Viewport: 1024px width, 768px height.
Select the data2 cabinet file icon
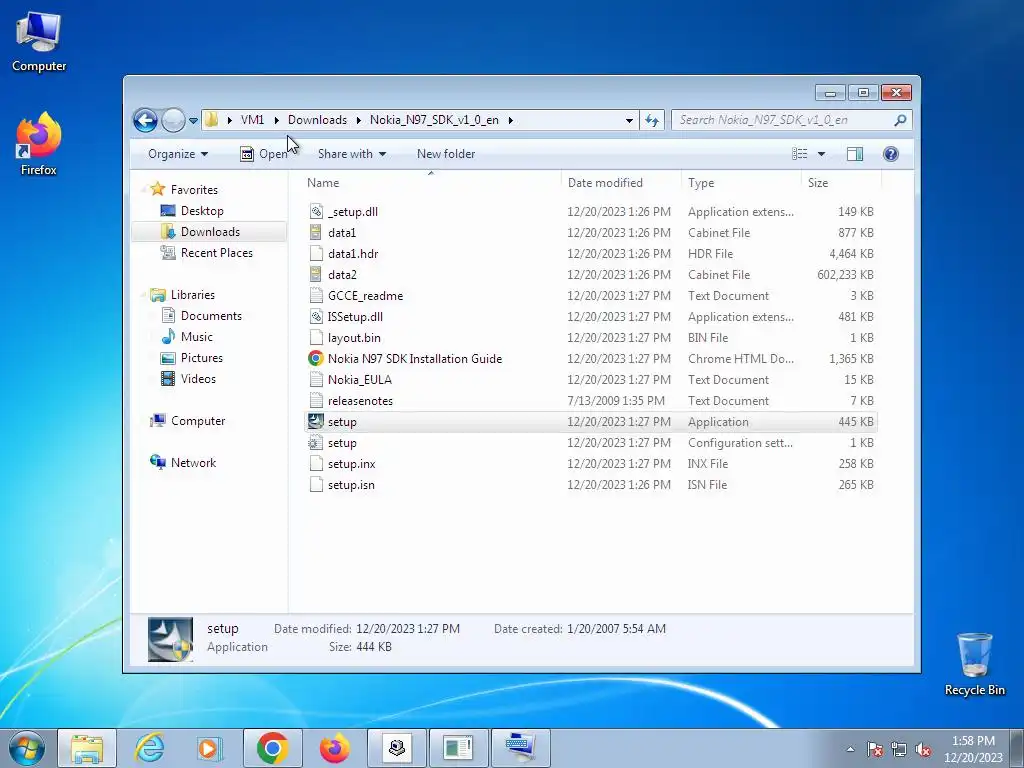(316, 275)
